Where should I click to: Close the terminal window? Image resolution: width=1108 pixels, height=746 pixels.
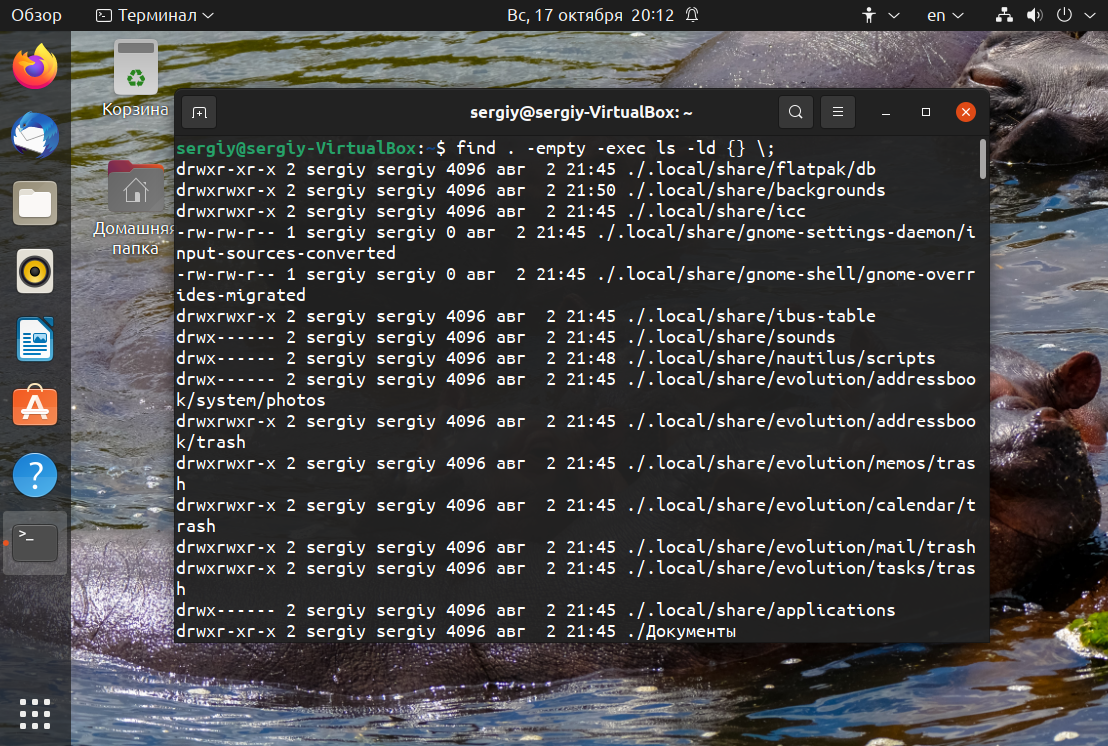pyautogui.click(x=966, y=112)
